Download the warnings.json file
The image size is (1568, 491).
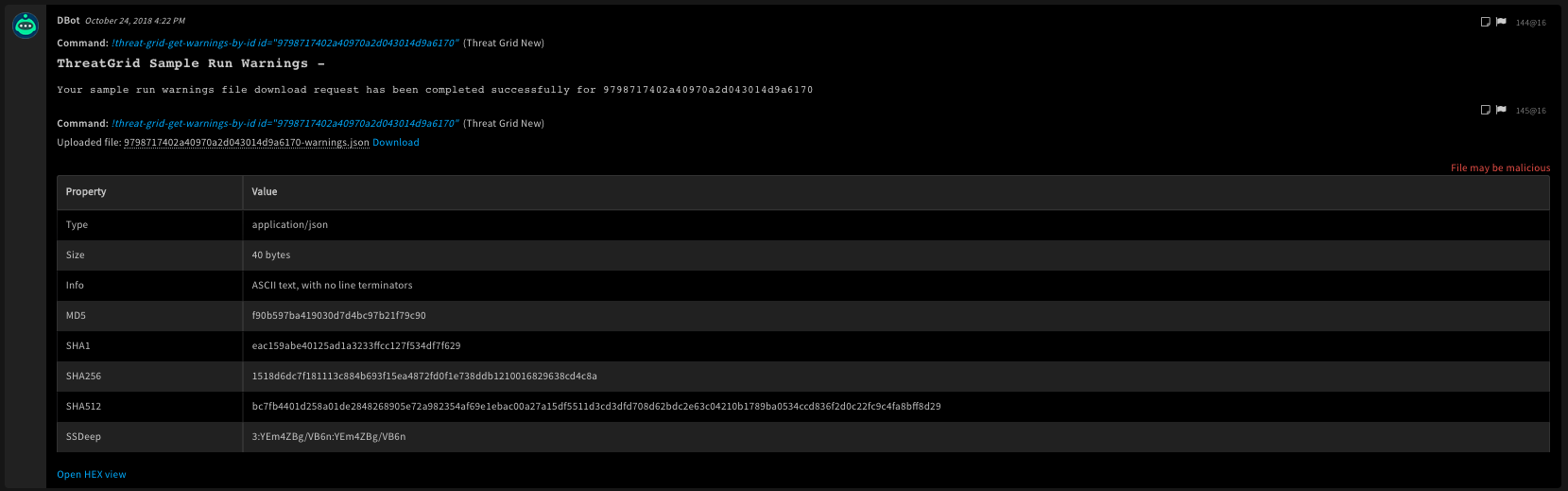pos(395,143)
